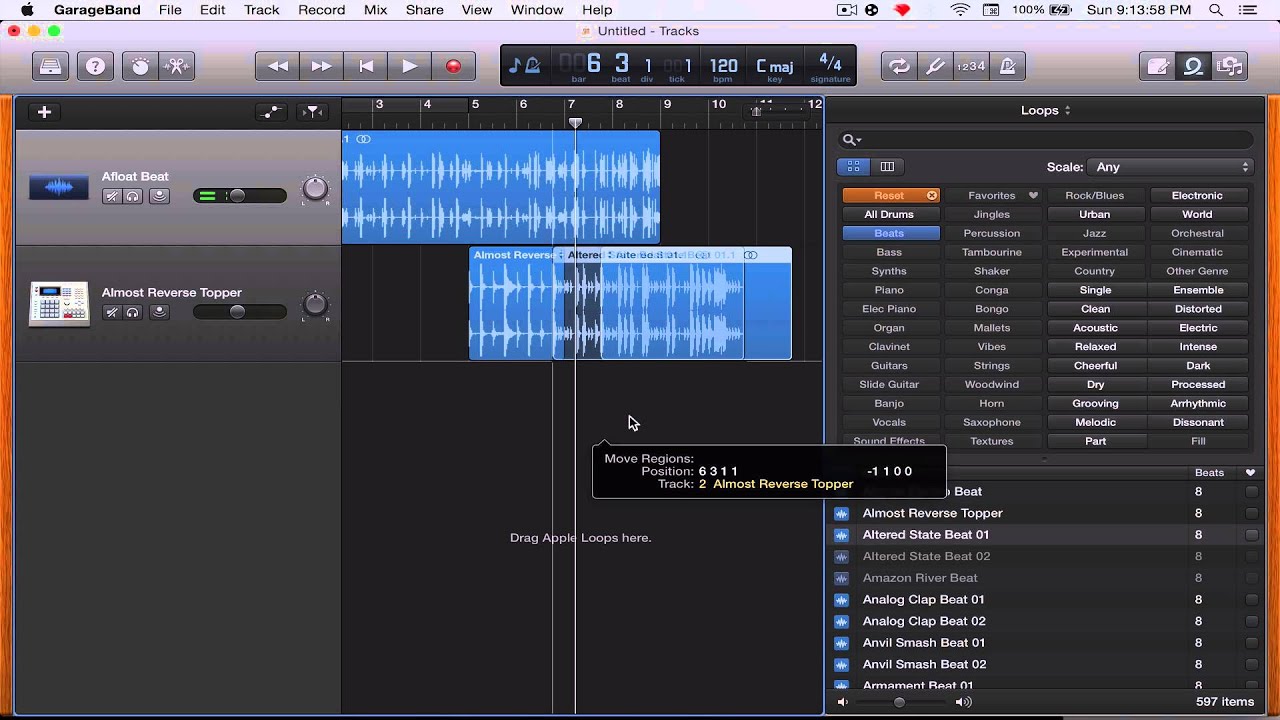
Task: Solo the Afloat Beat track
Action: click(133, 196)
